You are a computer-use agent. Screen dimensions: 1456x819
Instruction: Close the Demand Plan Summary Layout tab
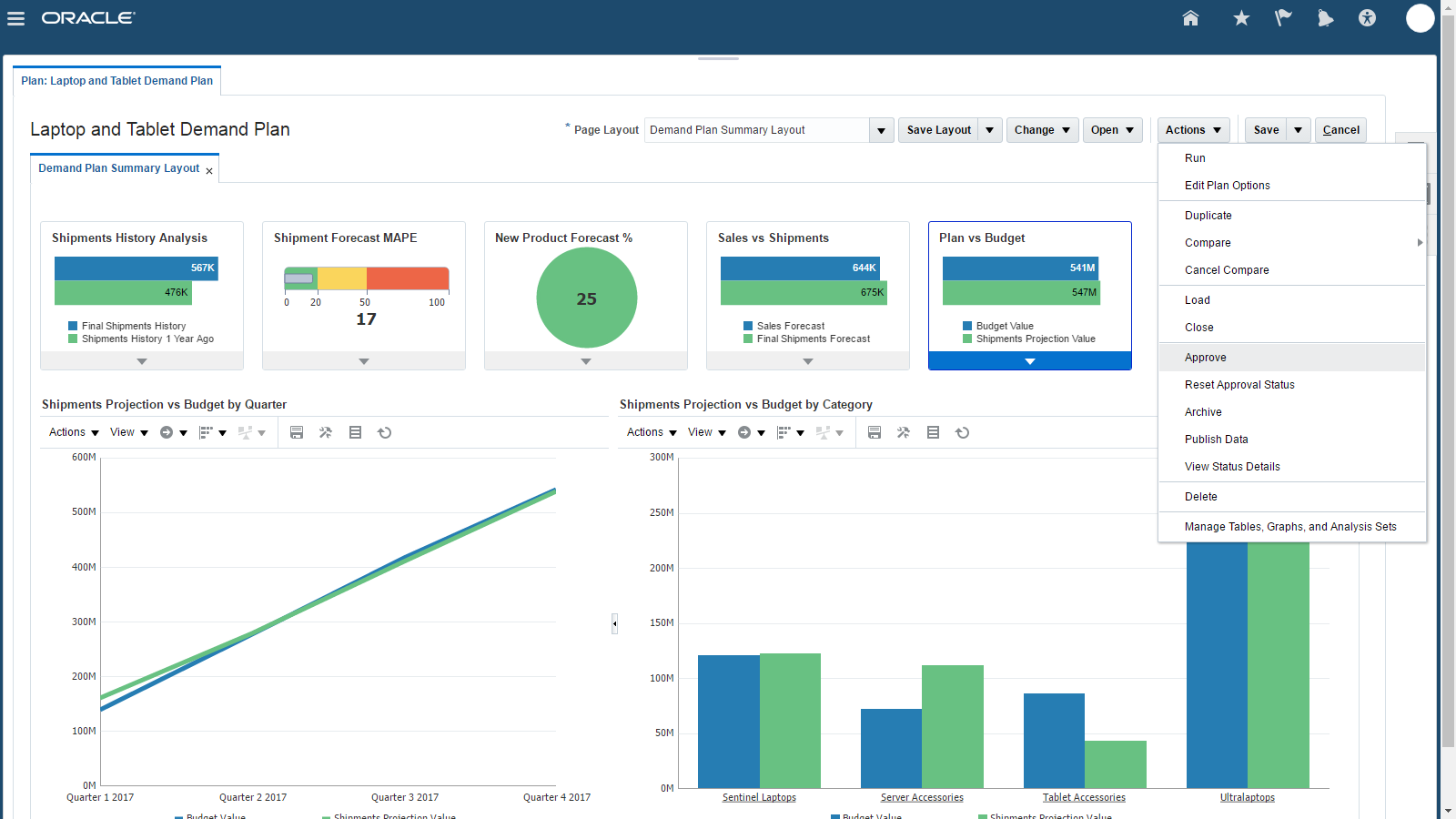pos(209,171)
